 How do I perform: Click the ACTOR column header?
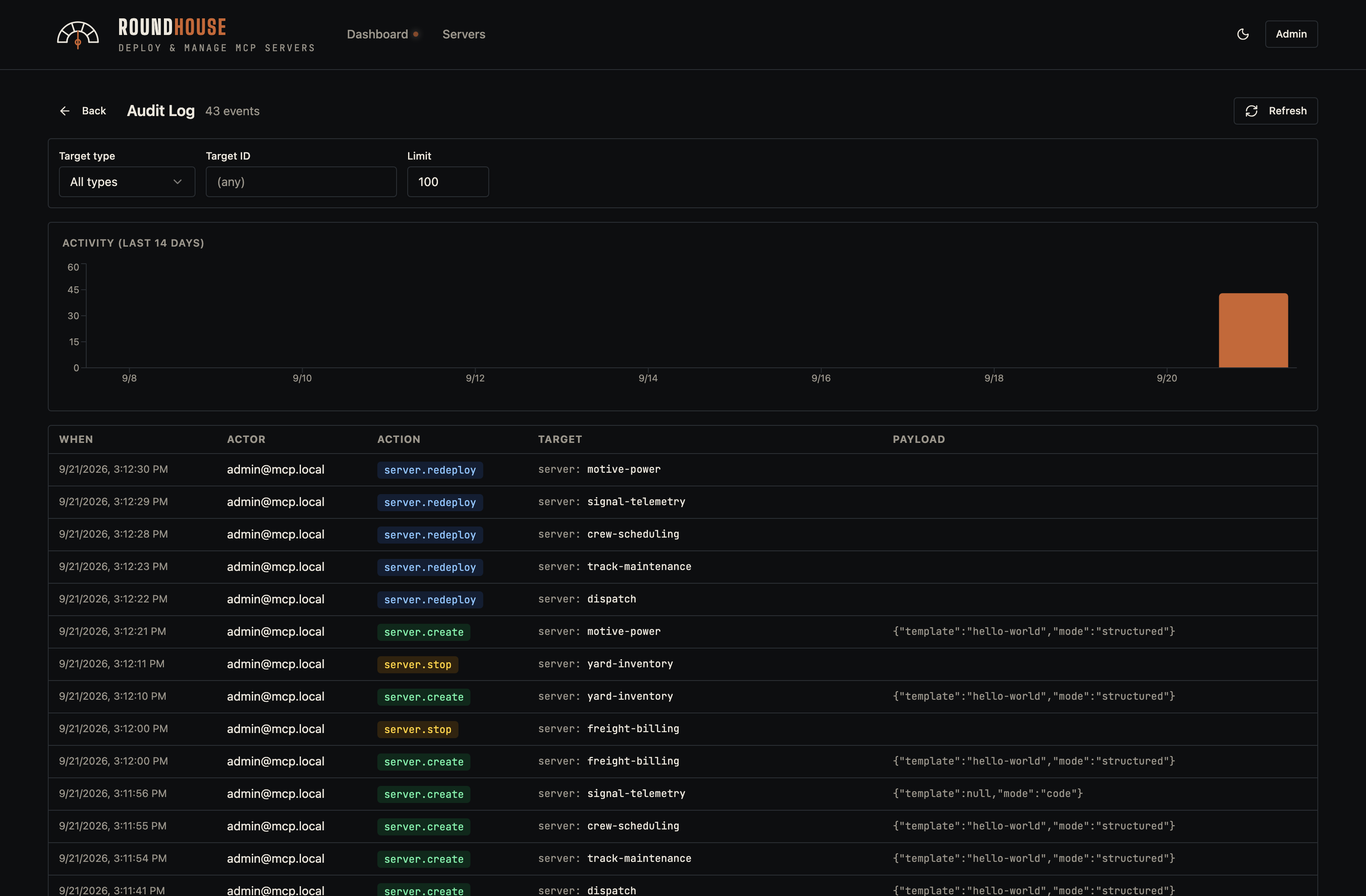246,439
